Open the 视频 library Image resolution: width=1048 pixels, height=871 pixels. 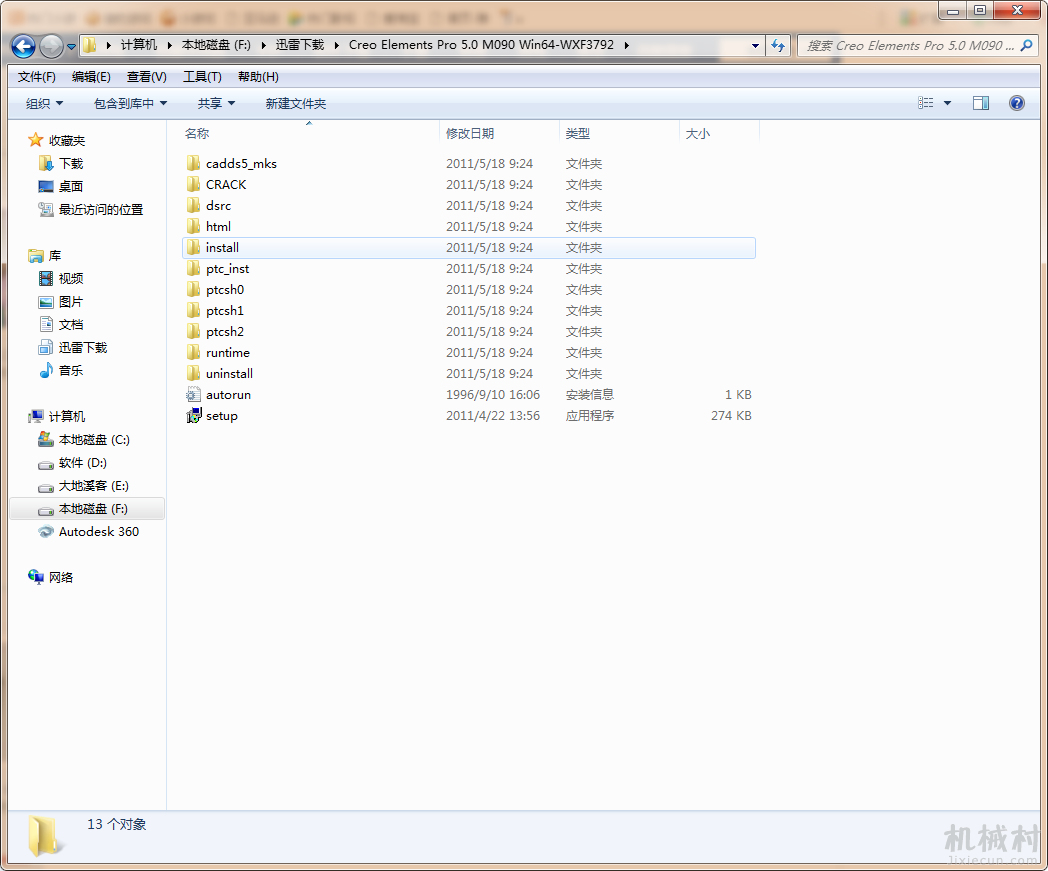pos(71,279)
